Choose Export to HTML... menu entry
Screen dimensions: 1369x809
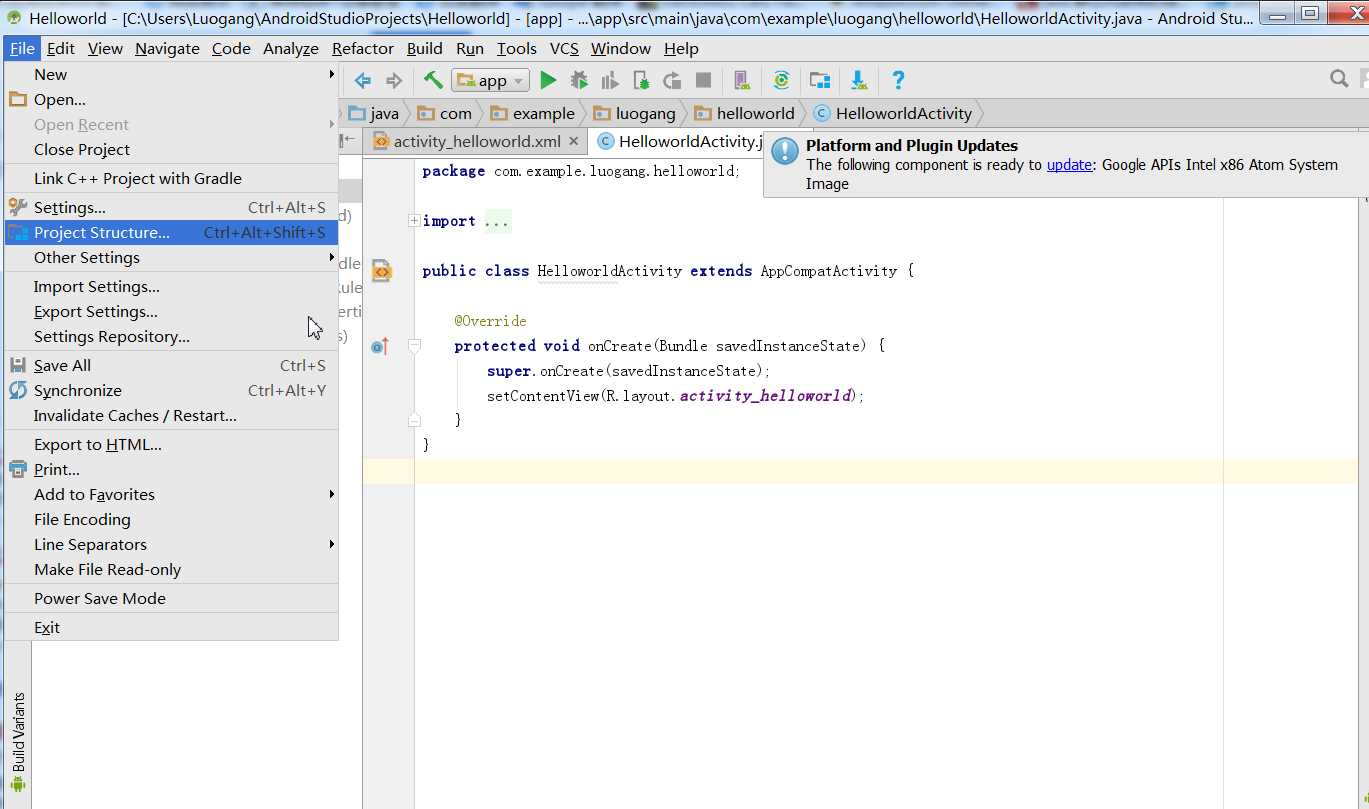pyautogui.click(x=171, y=444)
